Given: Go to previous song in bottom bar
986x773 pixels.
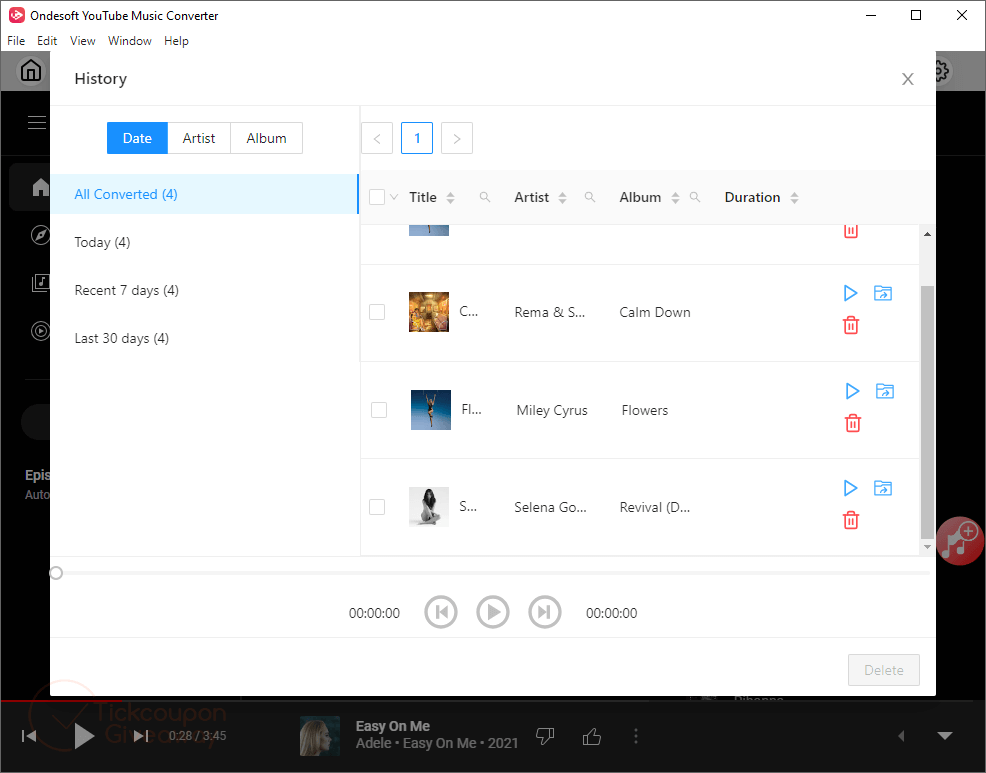Looking at the screenshot, I should [29, 736].
